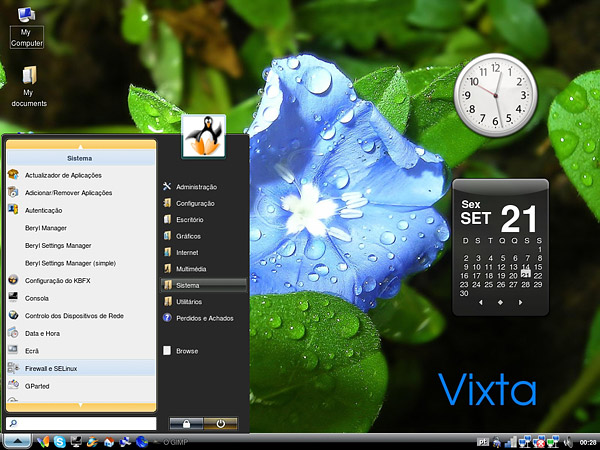Open Escritório category
Image resolution: width=600 pixels, height=450 pixels.
(x=204, y=220)
